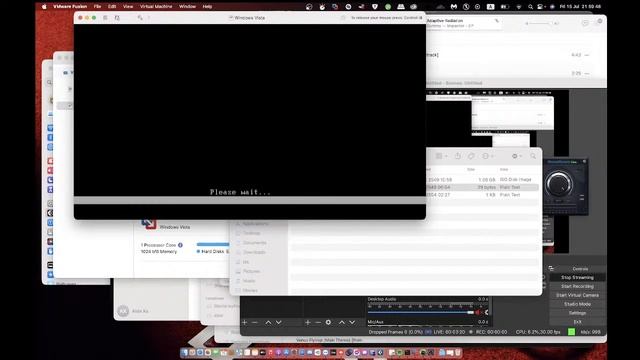The width and height of the screenshot is (640, 360).
Task: Open more options for the 3:29 track
Action: (587, 73)
